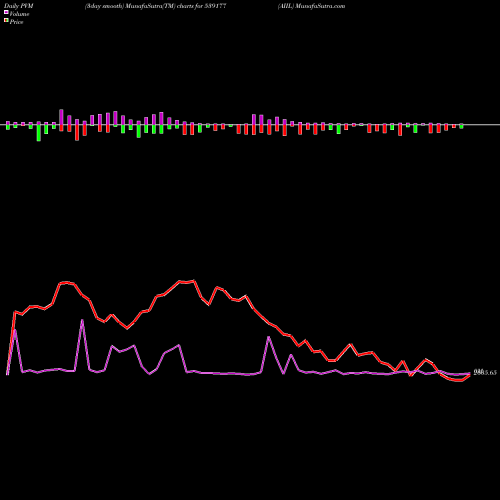Click the MunafaSutra charts for 539177 heading
The image size is (500, 500).
(156, 6)
